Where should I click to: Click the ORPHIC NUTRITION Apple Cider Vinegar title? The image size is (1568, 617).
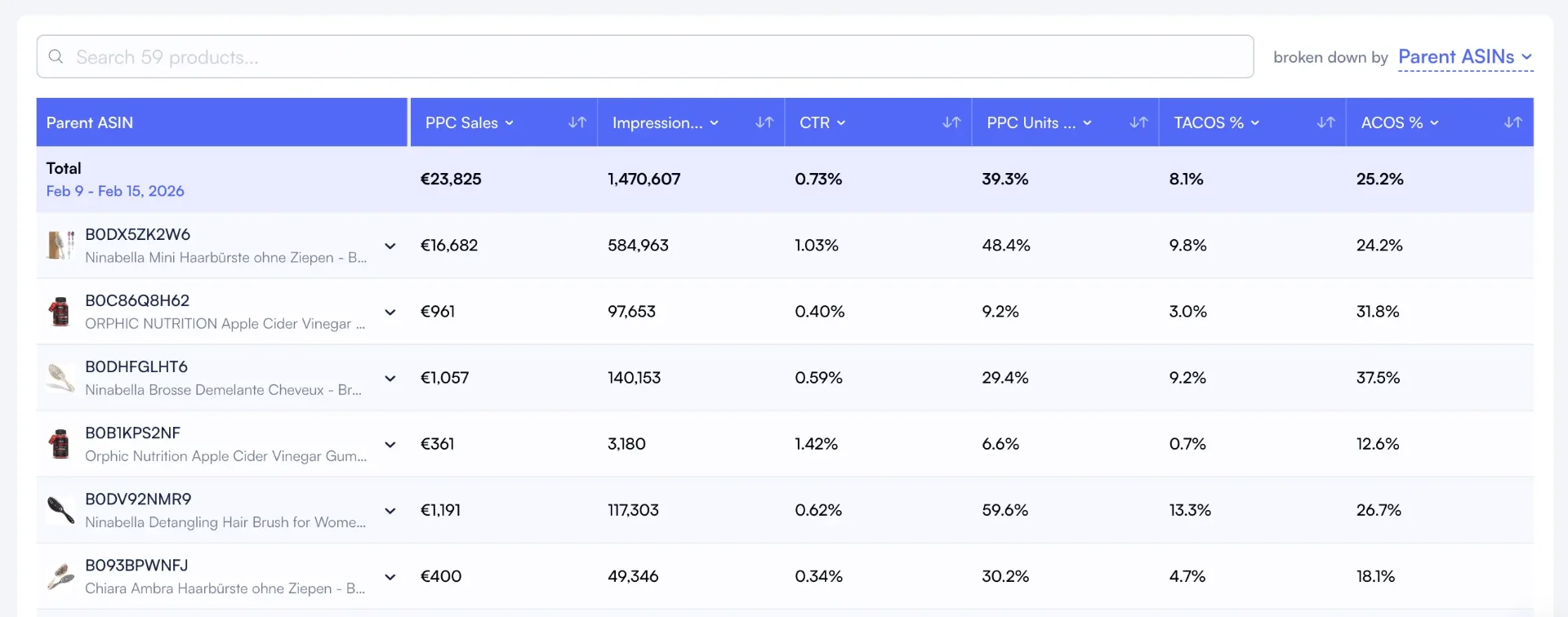tap(225, 323)
